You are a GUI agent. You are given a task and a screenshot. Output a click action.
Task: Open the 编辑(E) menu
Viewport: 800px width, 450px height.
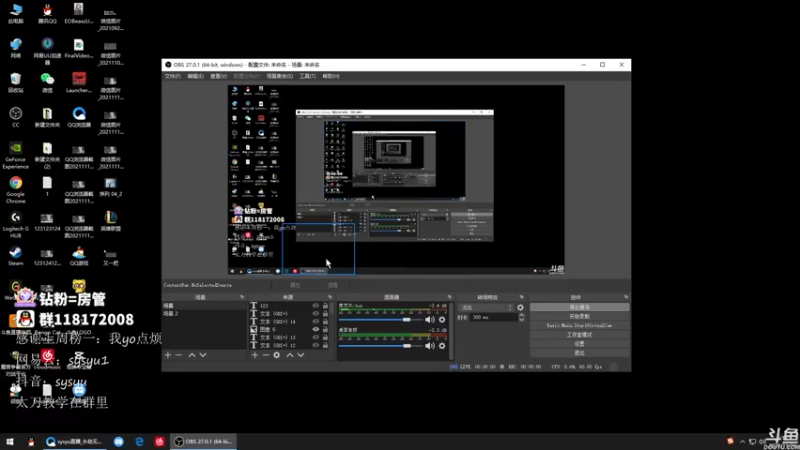coord(195,76)
